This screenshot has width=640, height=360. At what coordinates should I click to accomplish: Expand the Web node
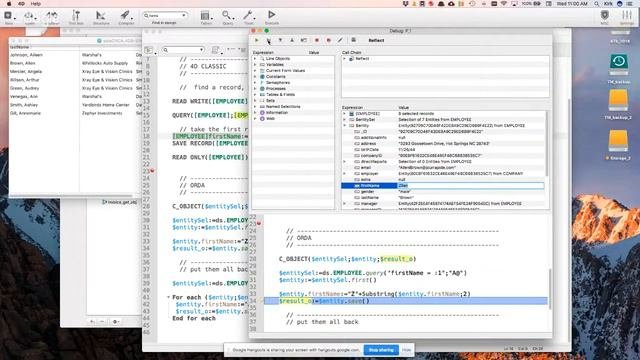(256, 119)
